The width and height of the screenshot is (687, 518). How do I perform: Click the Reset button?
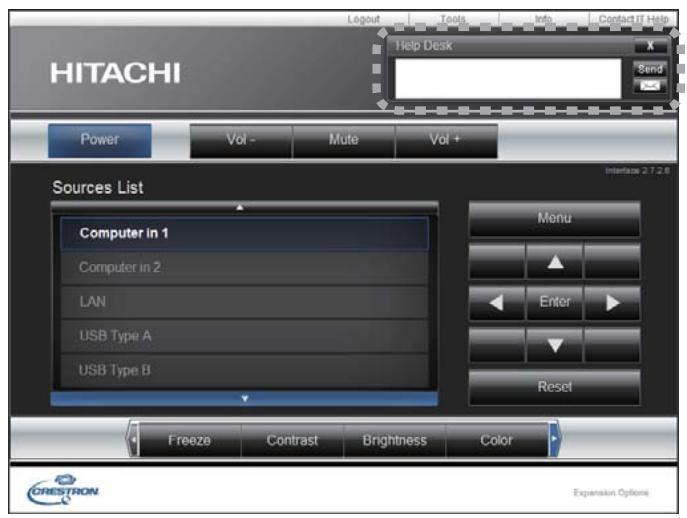pos(554,387)
